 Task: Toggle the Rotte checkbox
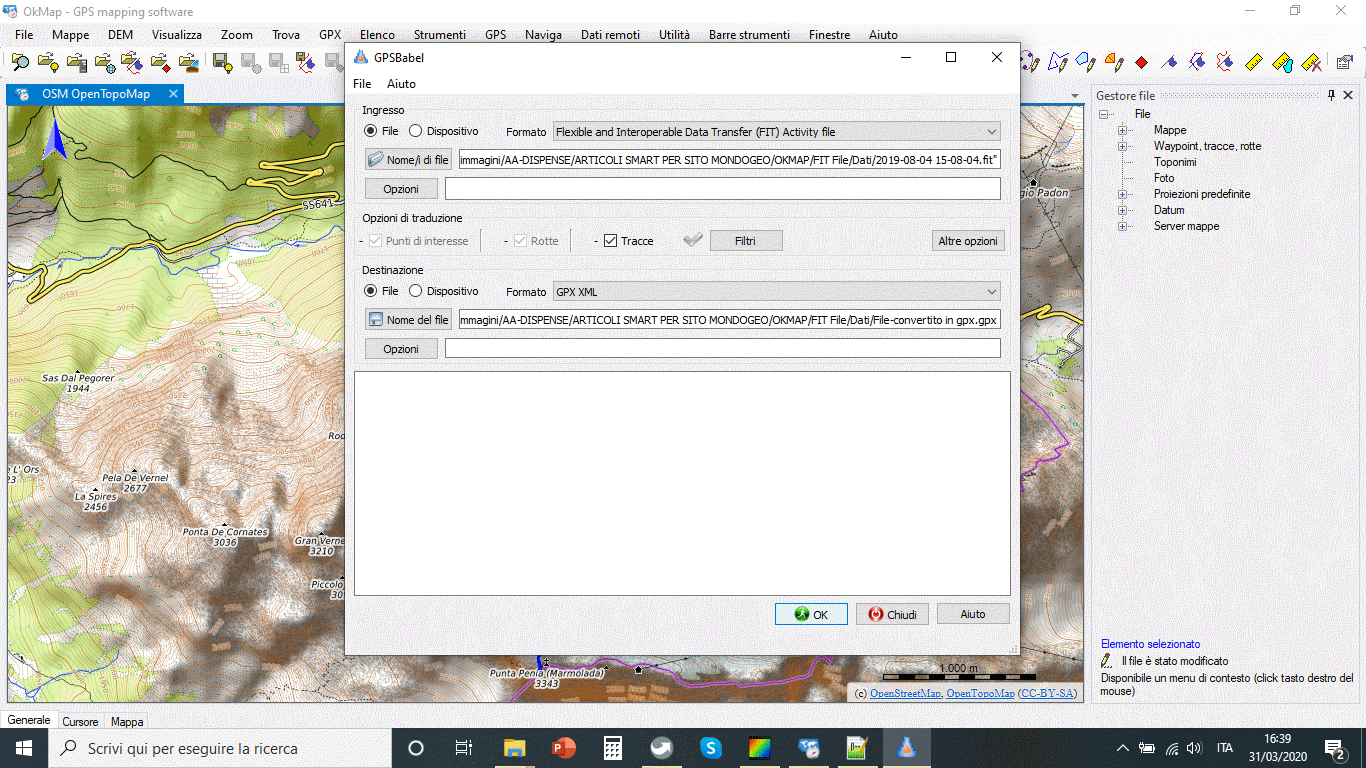[521, 241]
